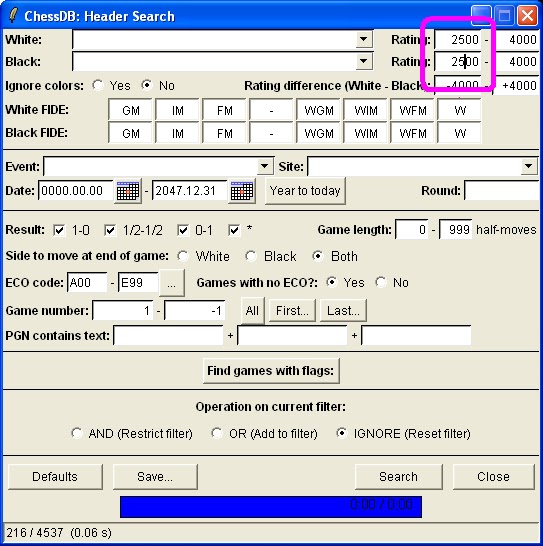Expand the Site dropdown list
The height and width of the screenshot is (546, 543).
pyautogui.click(x=529, y=166)
